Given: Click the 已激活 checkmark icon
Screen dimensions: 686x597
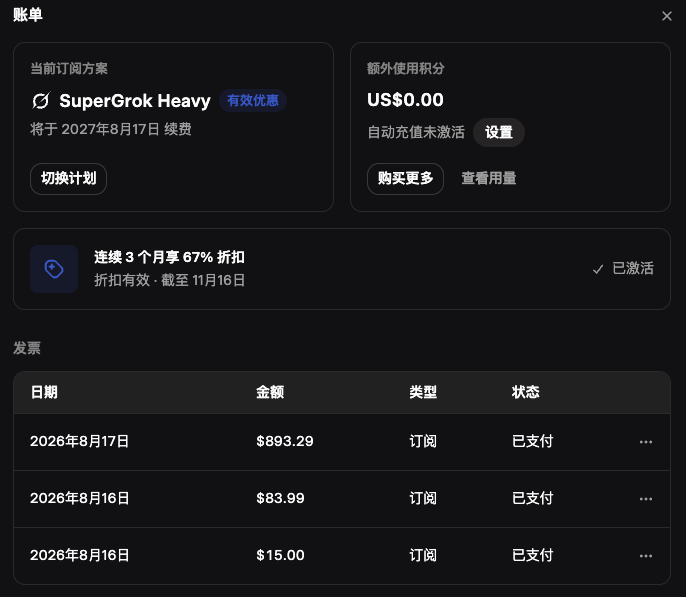Looking at the screenshot, I should pos(598,269).
